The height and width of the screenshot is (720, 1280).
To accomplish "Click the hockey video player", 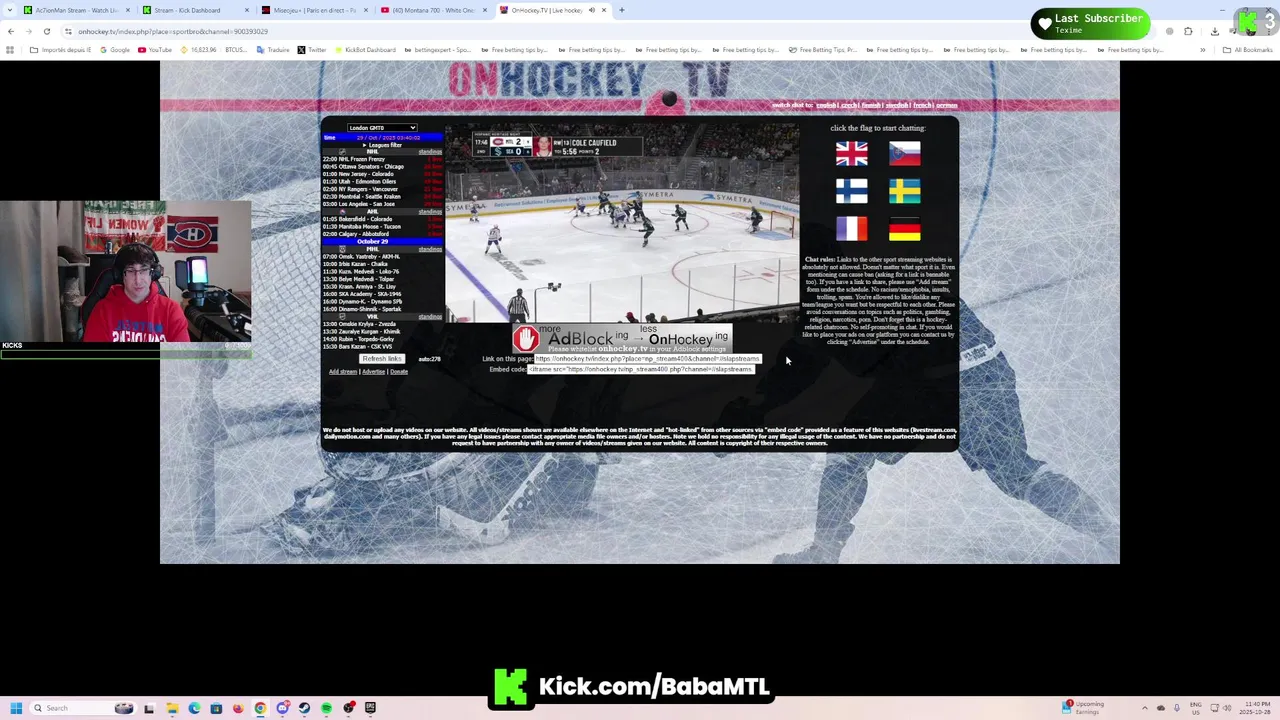I will tap(622, 223).
